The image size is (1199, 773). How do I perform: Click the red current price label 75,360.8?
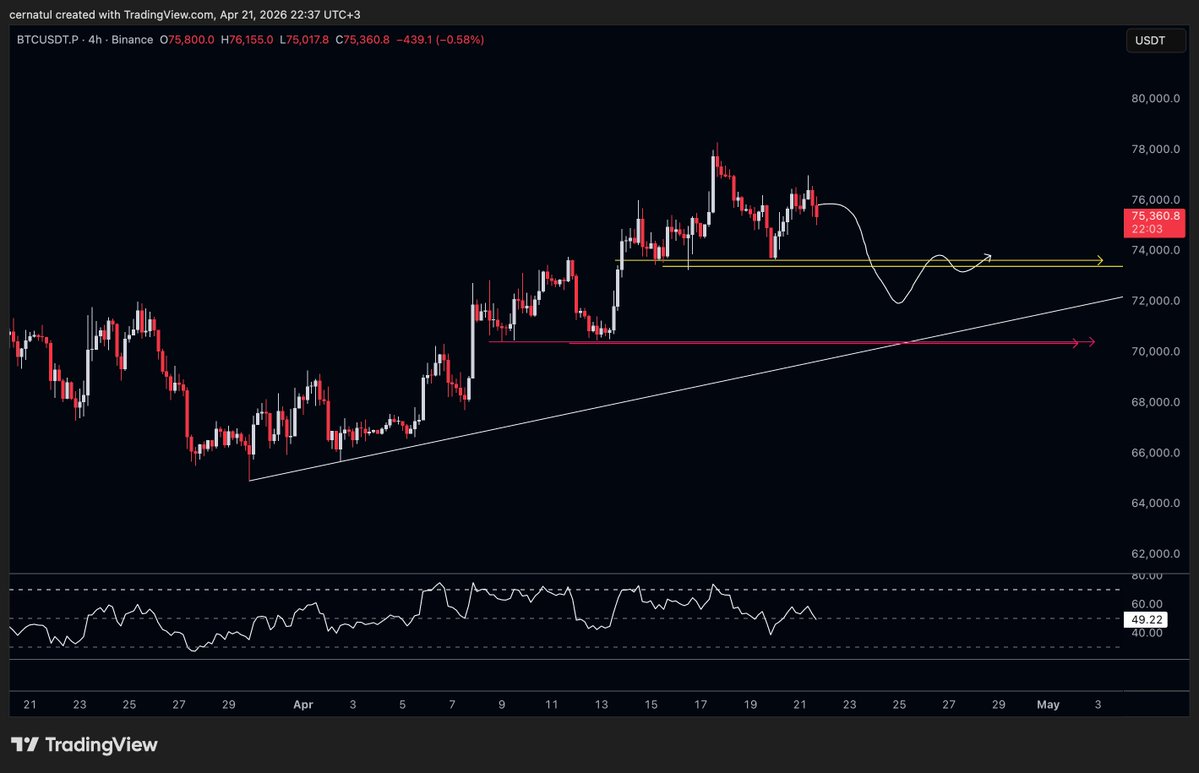(x=1155, y=215)
